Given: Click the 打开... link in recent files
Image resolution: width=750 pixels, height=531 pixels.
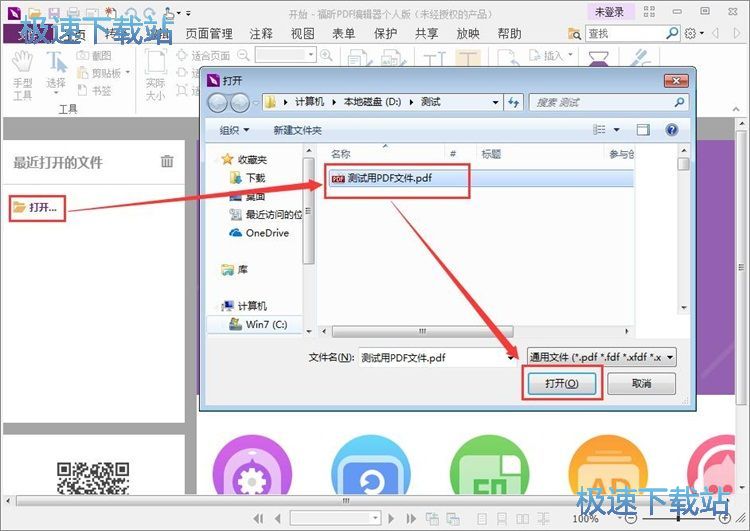Looking at the screenshot, I should click(x=36, y=208).
